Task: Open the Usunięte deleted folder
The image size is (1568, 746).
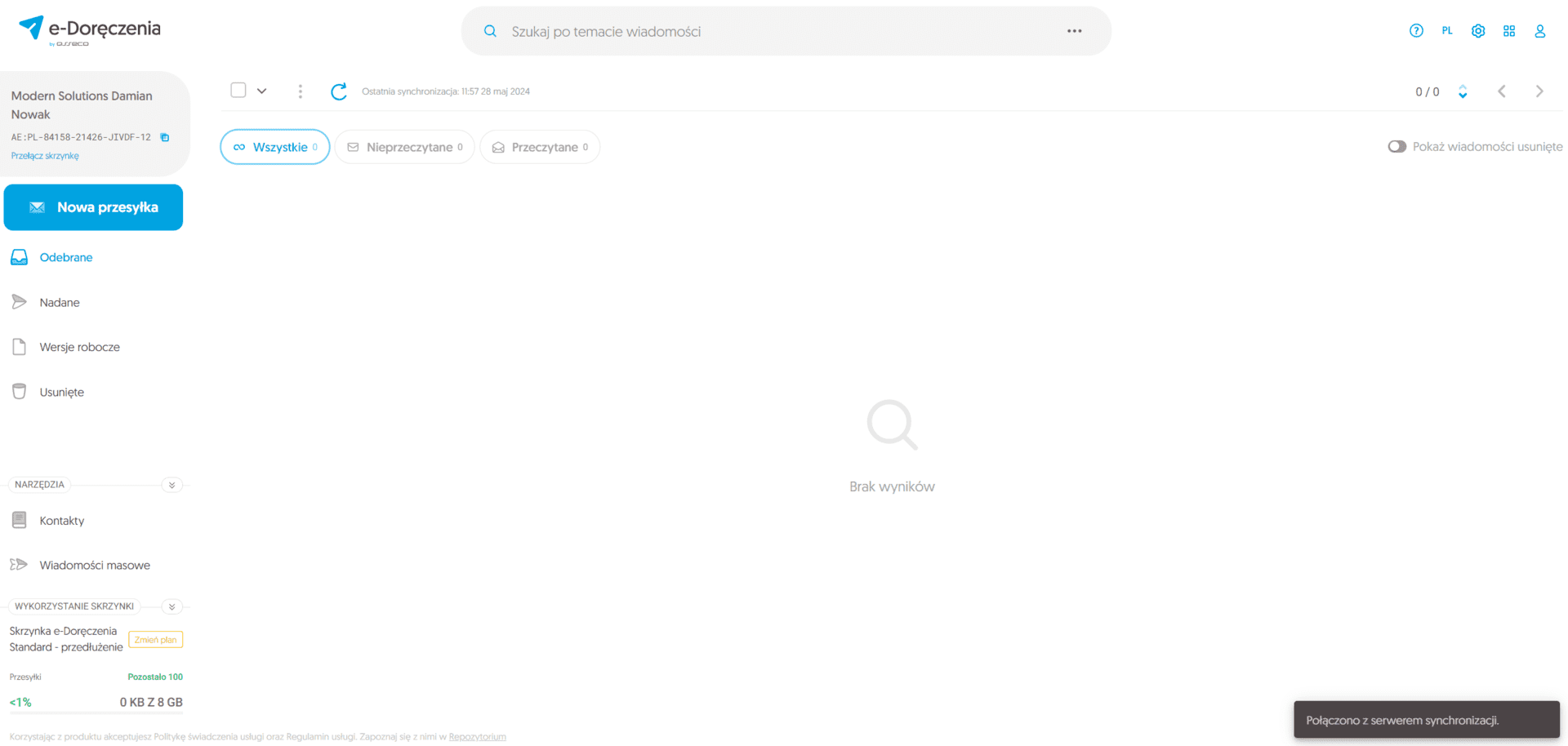Action: (61, 392)
